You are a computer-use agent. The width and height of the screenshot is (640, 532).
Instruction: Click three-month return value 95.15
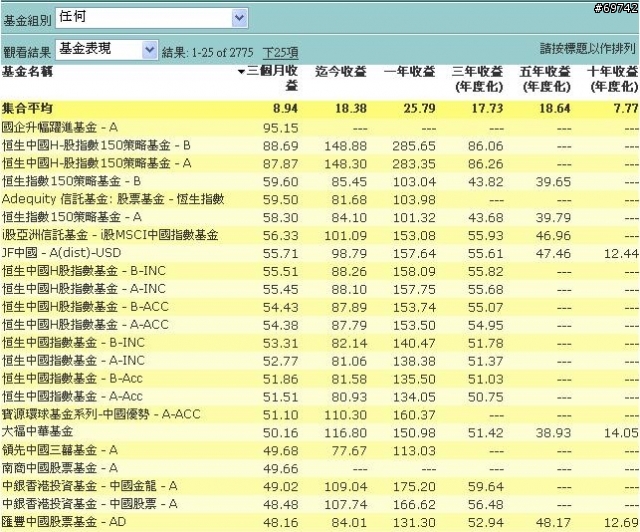tap(280, 128)
